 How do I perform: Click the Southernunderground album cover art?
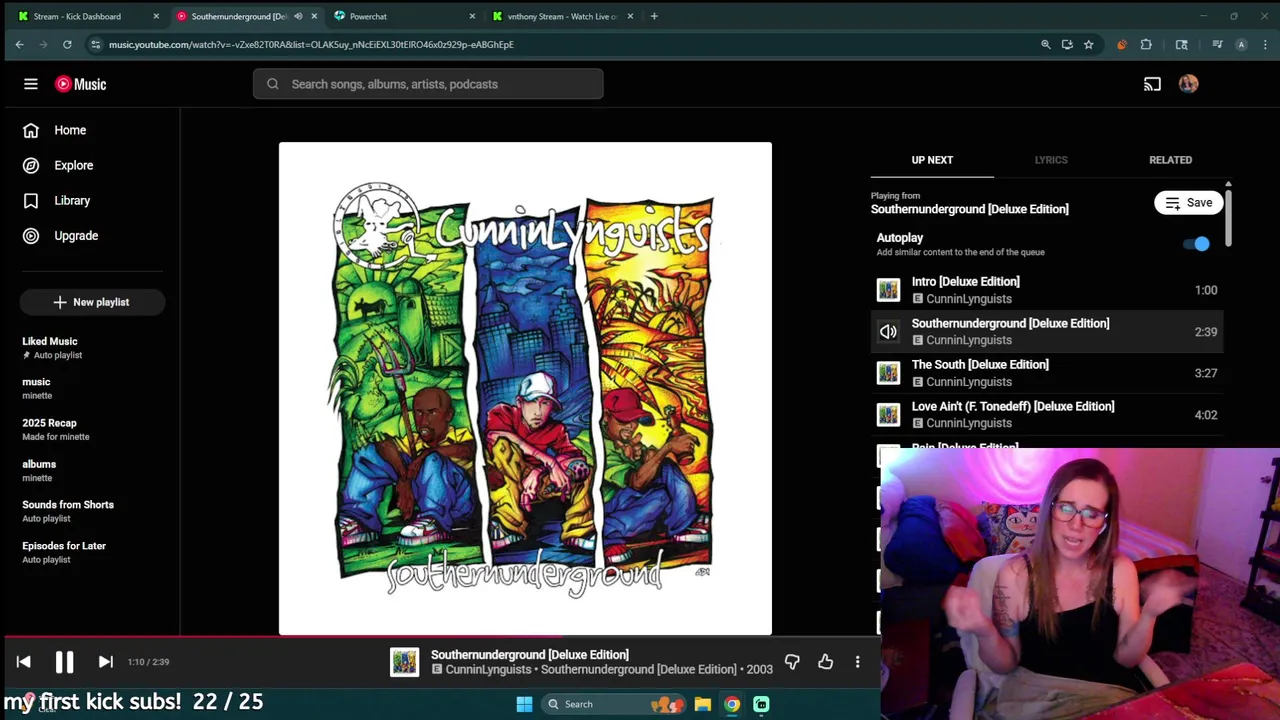525,388
